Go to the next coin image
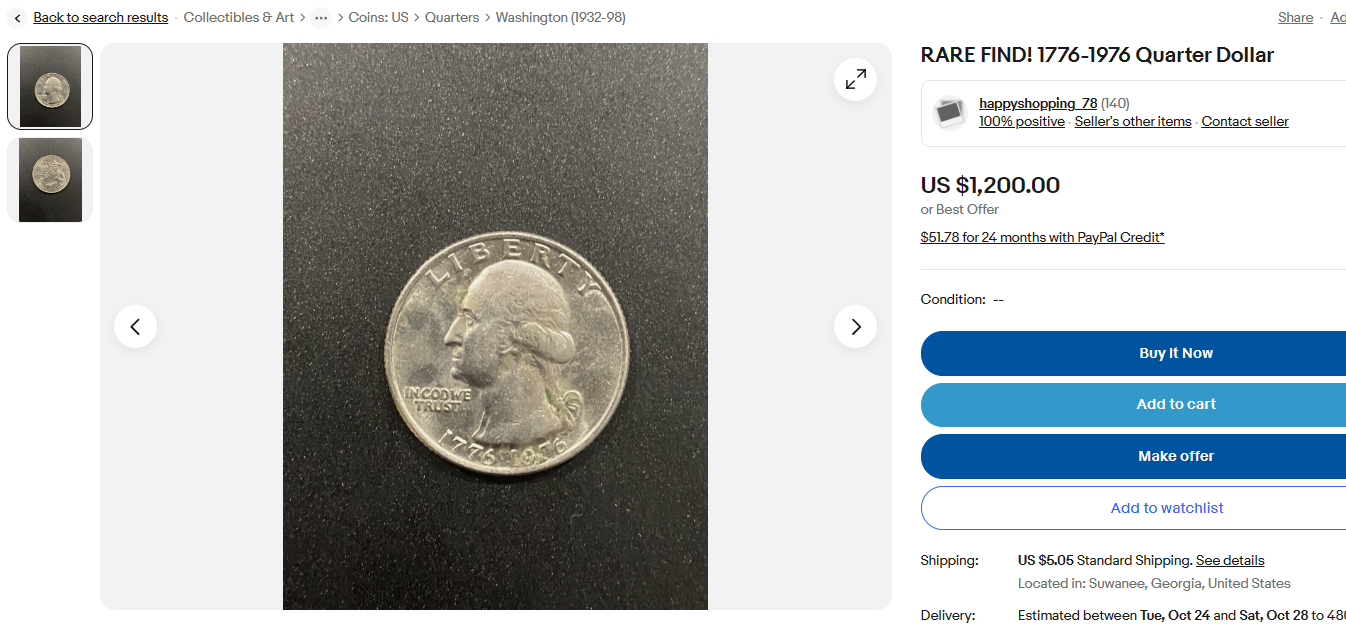This screenshot has width=1346, height=625. point(855,326)
